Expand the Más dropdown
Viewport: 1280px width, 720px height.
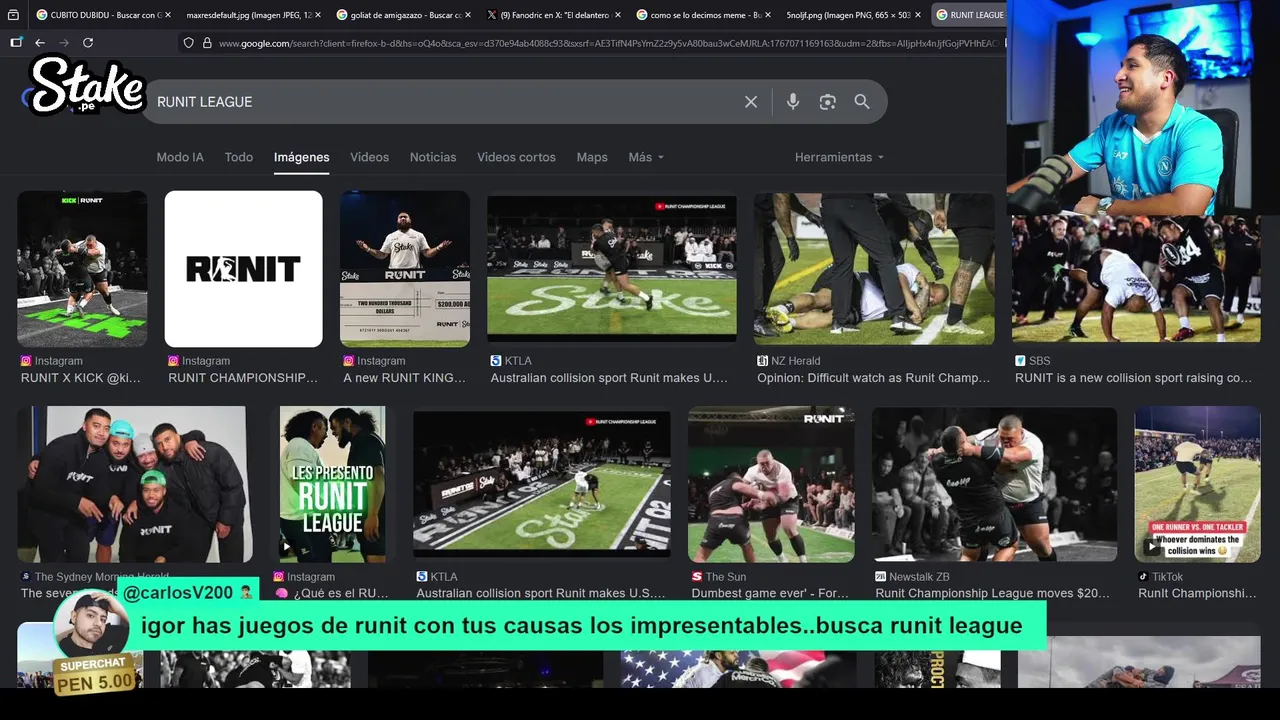[646, 157]
